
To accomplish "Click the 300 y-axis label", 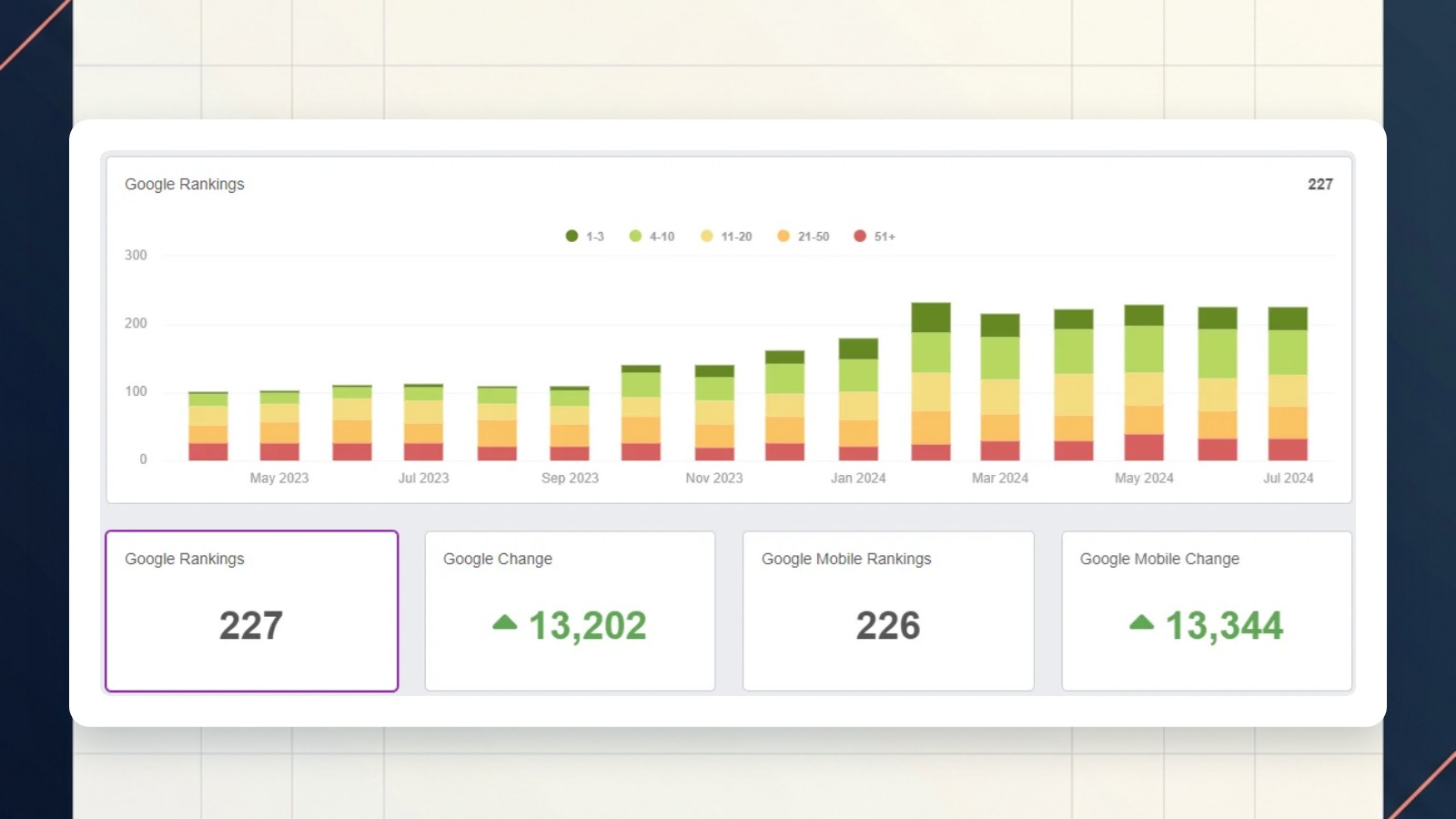I will (136, 255).
